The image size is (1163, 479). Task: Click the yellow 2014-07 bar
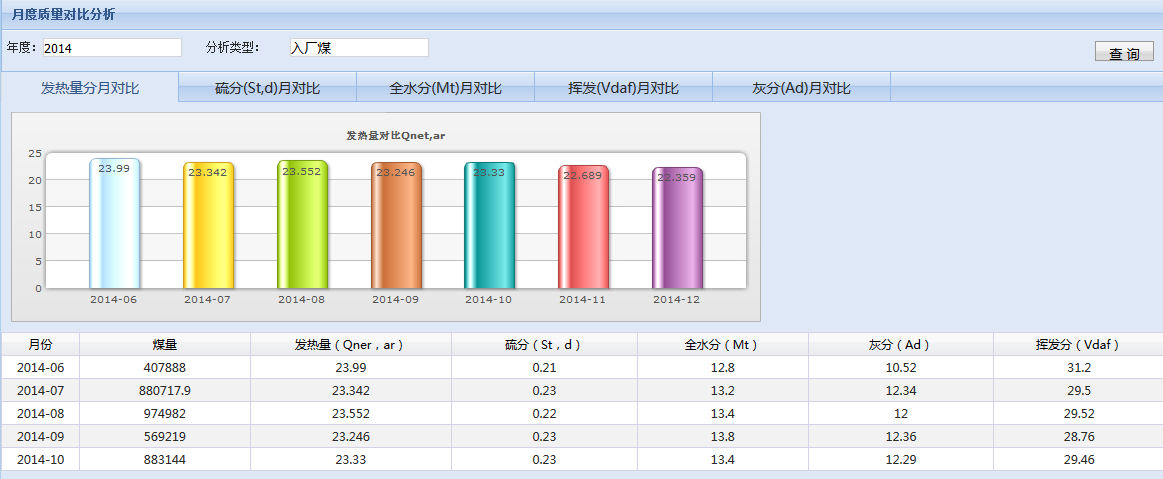[x=208, y=227]
